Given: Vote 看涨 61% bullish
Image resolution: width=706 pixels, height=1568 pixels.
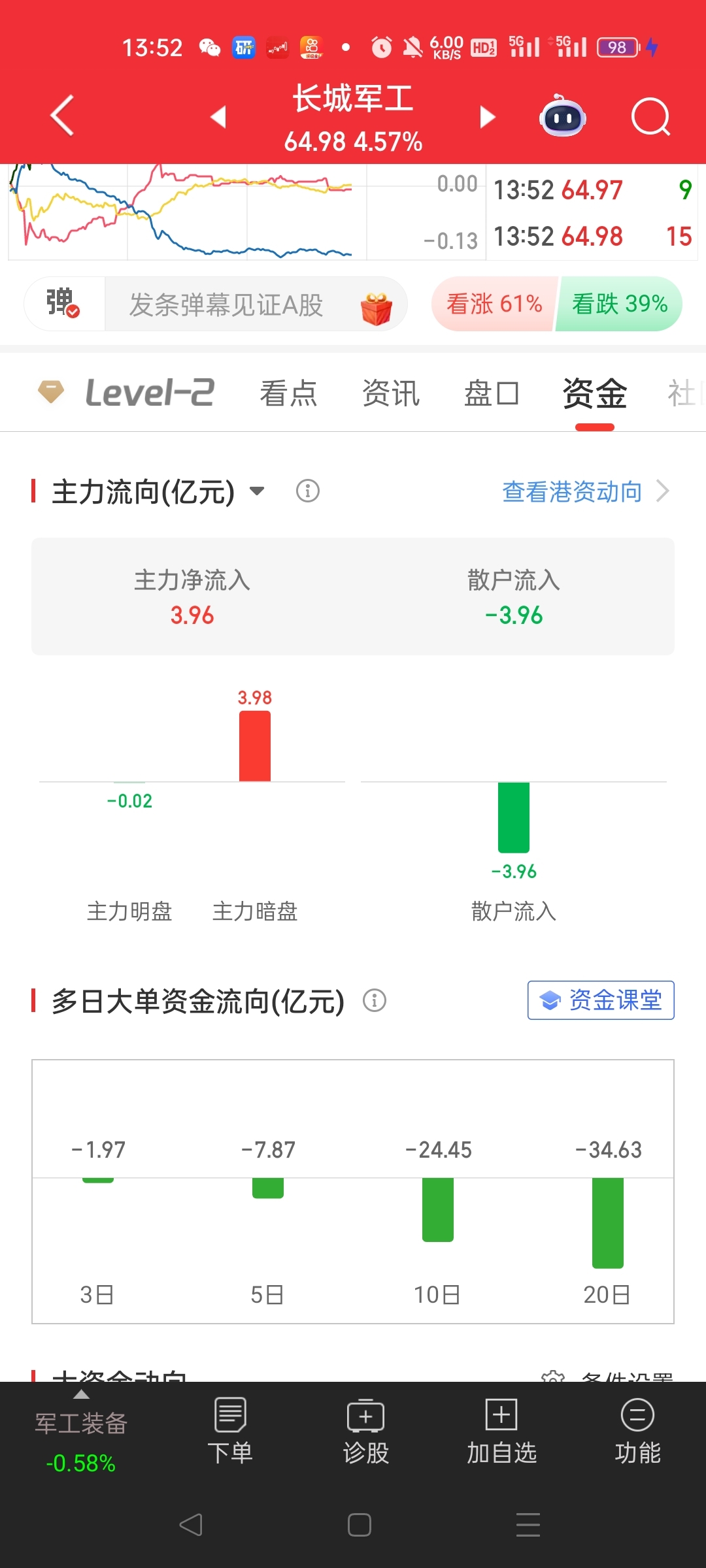Looking at the screenshot, I should (x=494, y=304).
